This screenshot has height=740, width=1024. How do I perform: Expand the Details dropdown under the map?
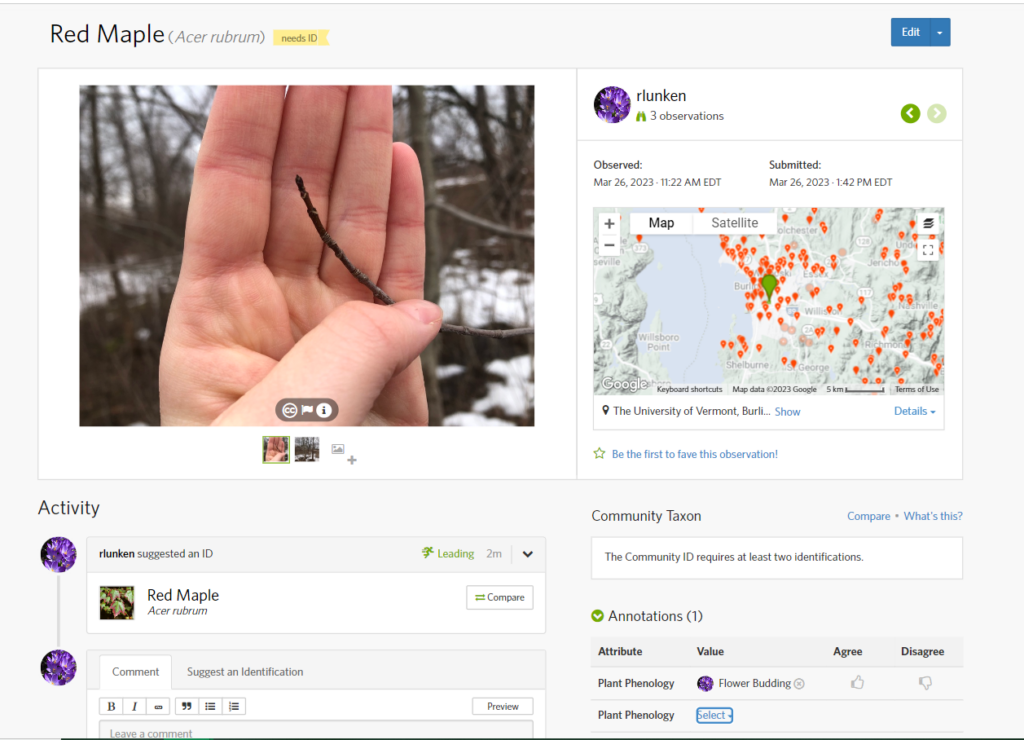[914, 411]
